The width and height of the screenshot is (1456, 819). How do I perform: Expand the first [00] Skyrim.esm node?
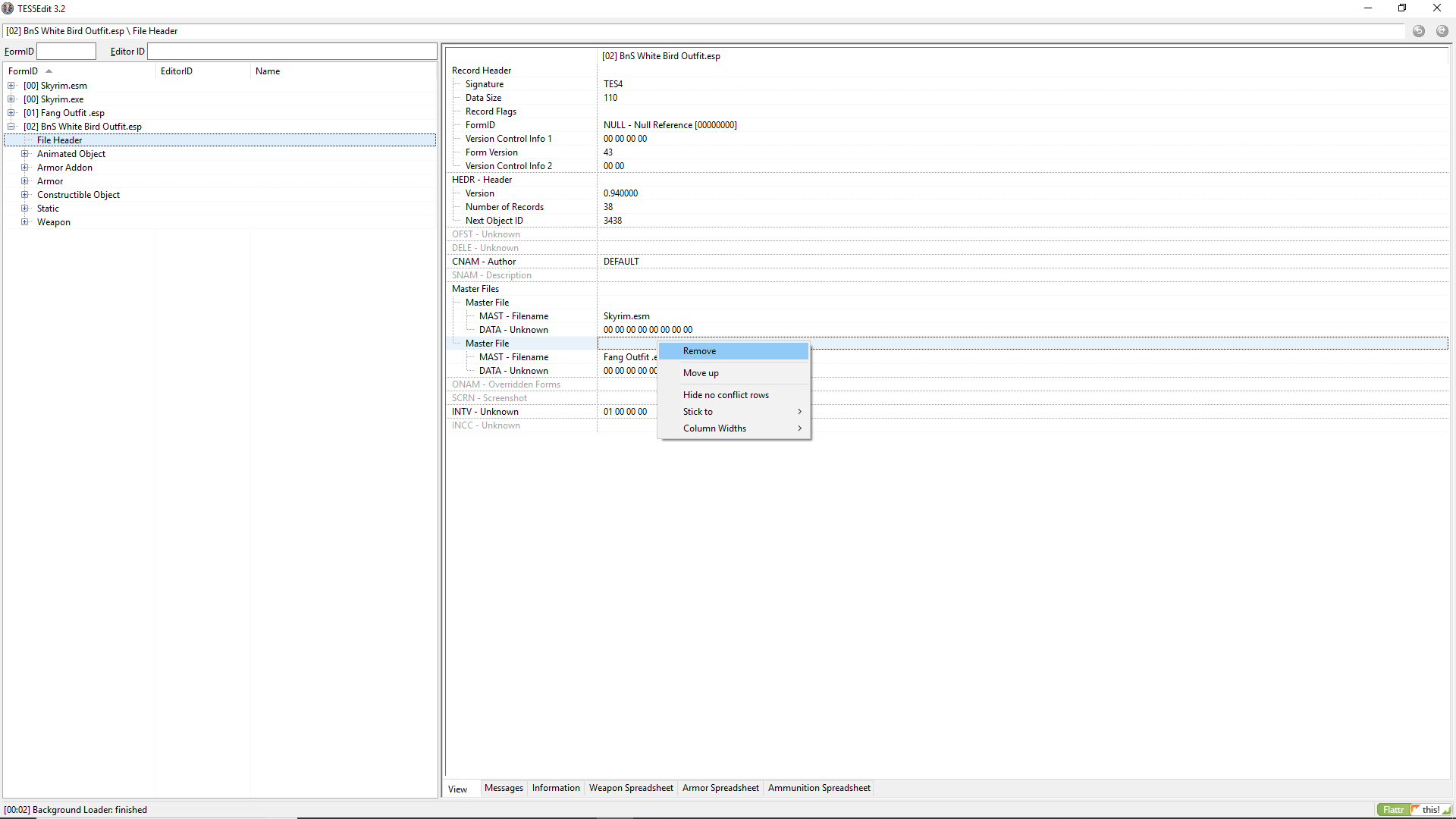click(11, 86)
